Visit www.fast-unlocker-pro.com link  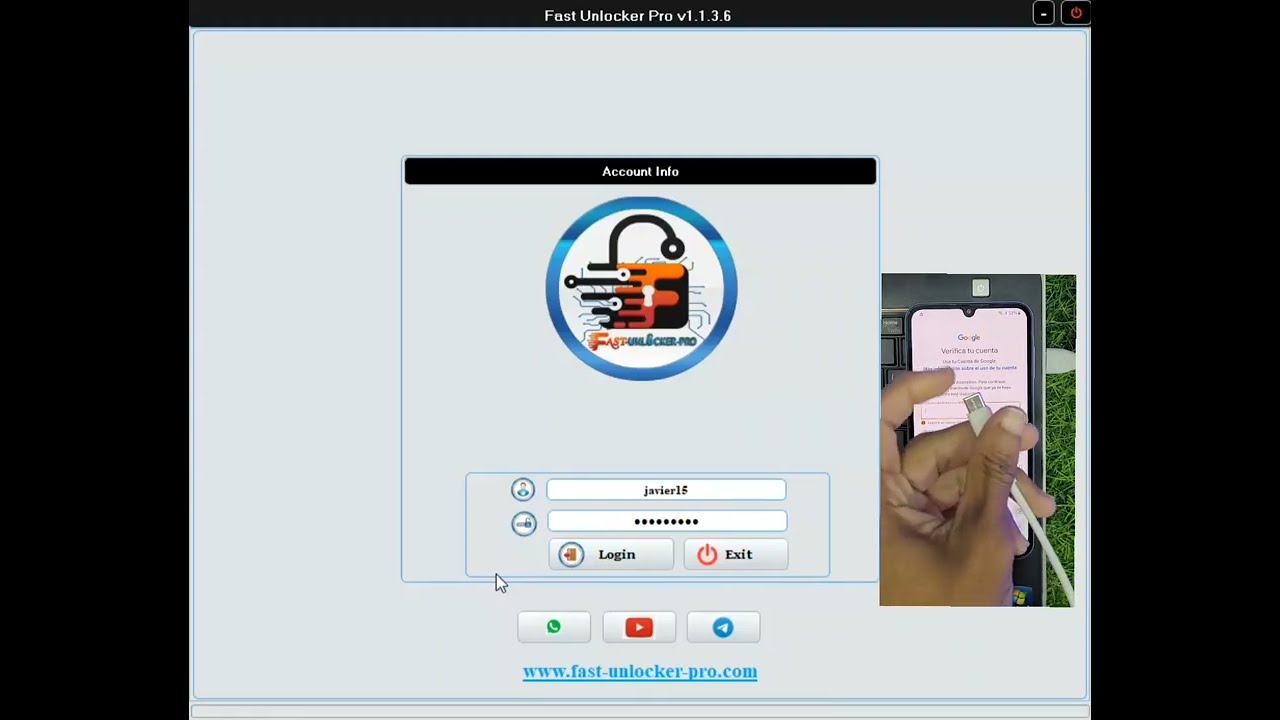640,671
